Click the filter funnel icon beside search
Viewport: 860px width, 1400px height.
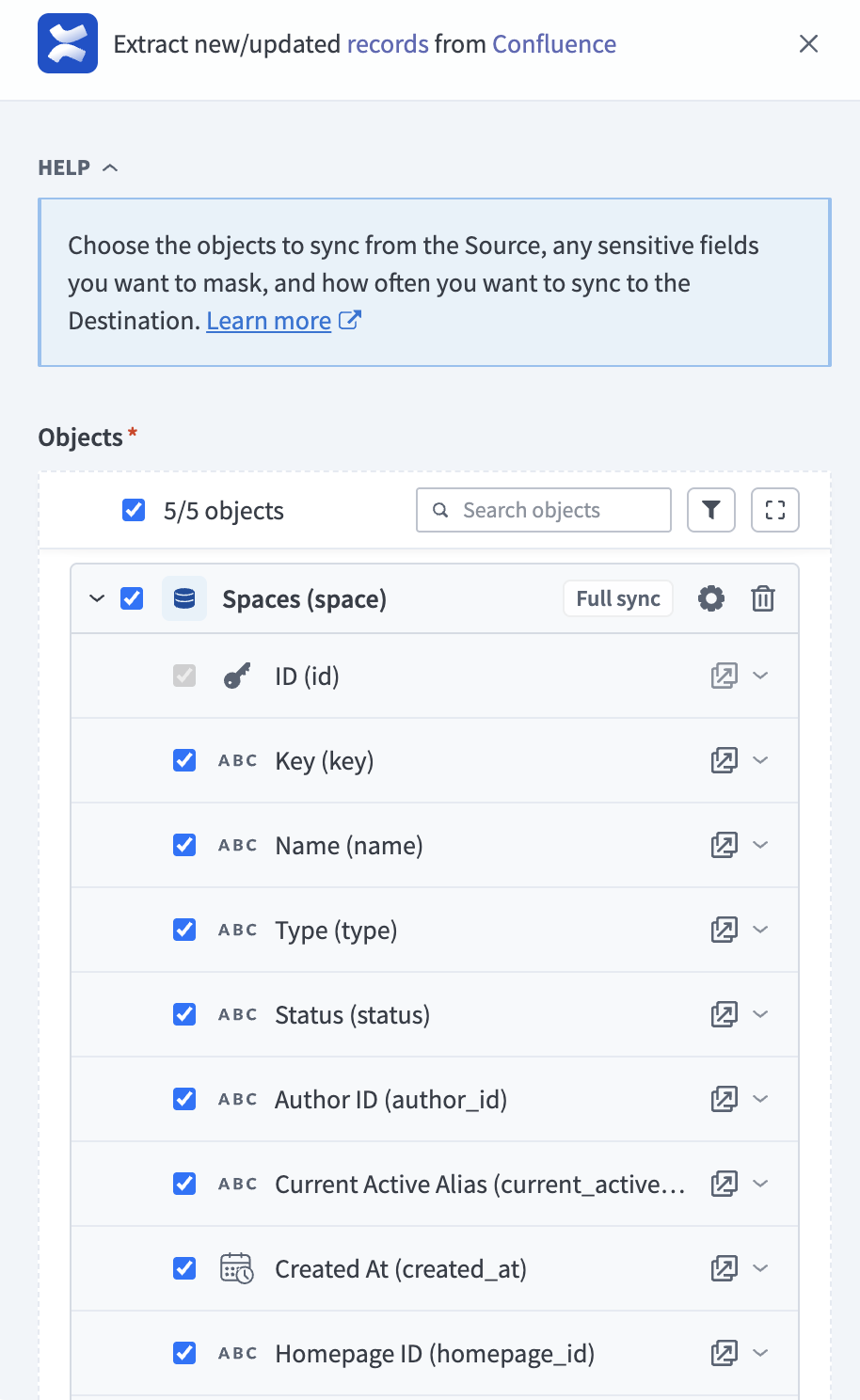click(x=711, y=510)
